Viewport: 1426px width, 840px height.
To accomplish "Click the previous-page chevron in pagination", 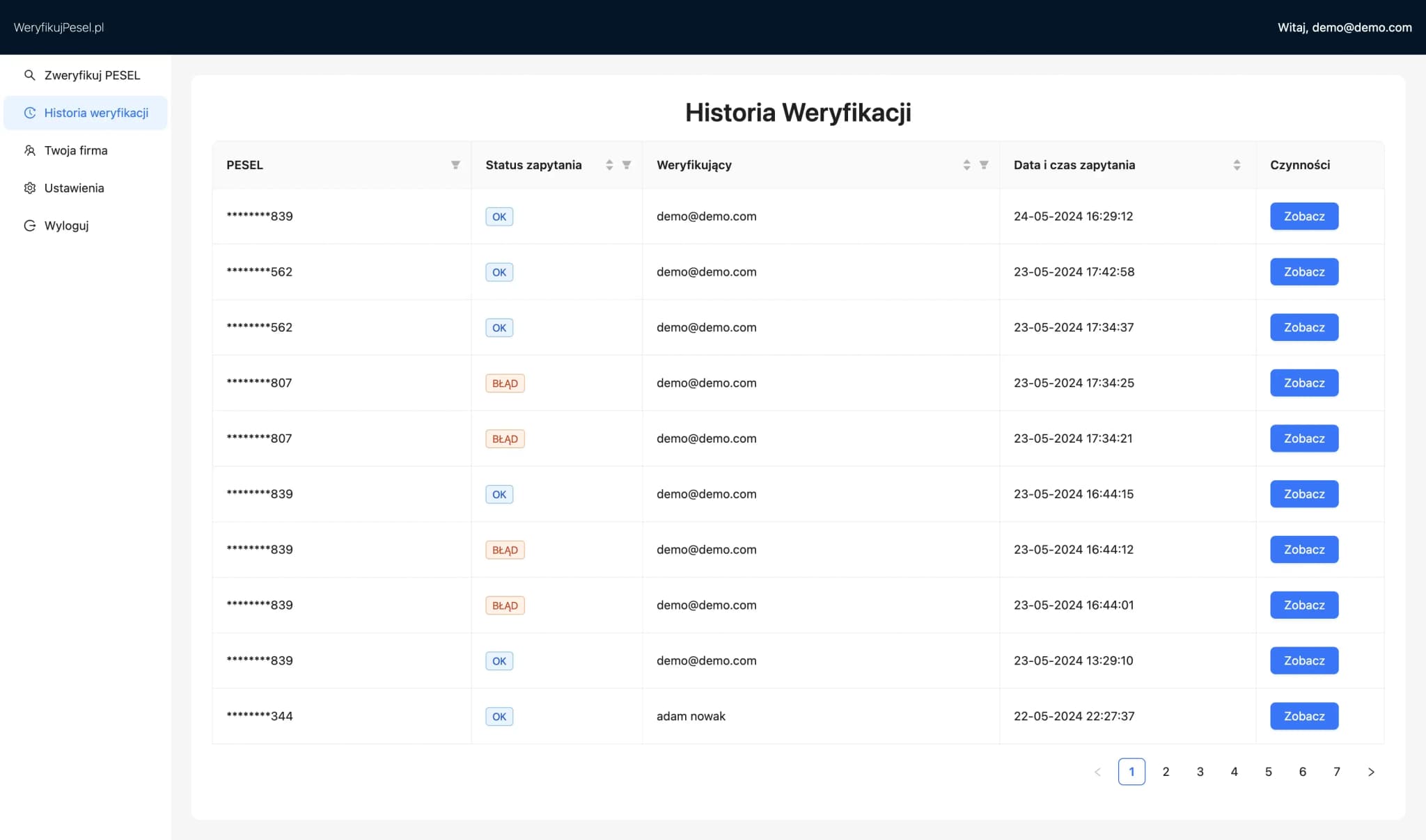I will 1097,771.
